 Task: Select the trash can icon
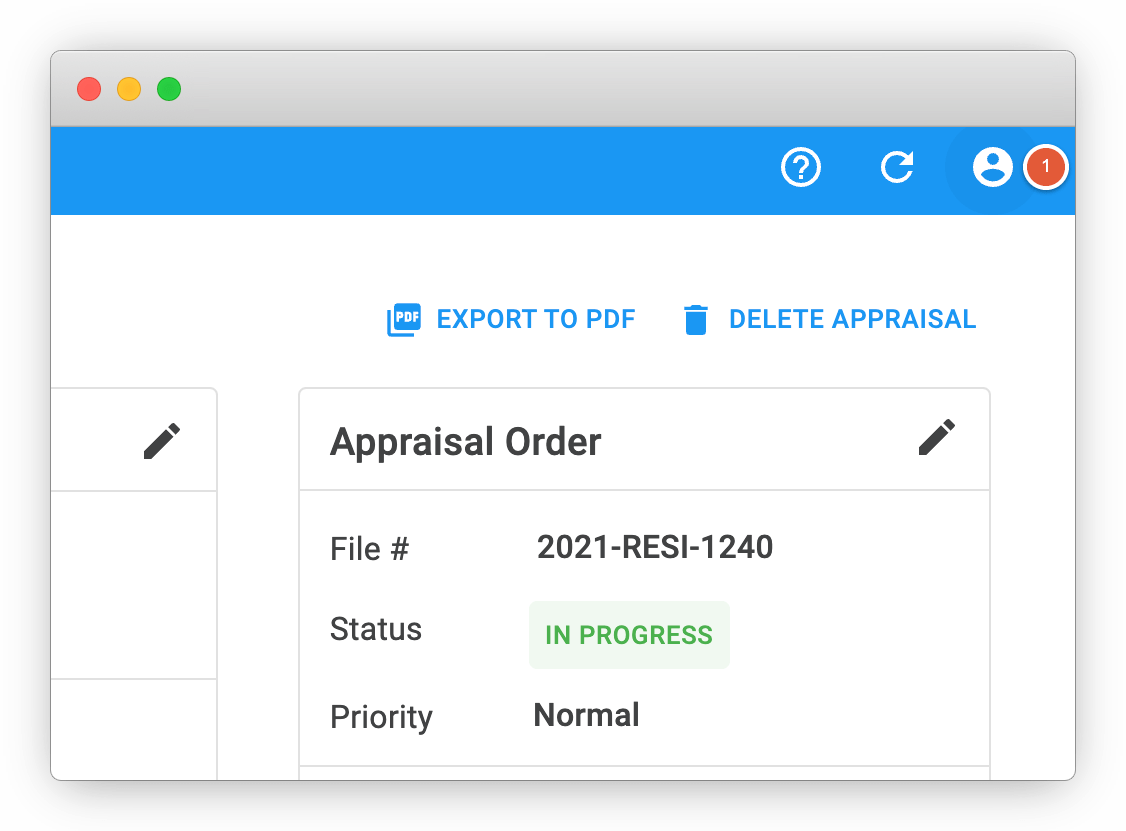pyautogui.click(x=696, y=318)
